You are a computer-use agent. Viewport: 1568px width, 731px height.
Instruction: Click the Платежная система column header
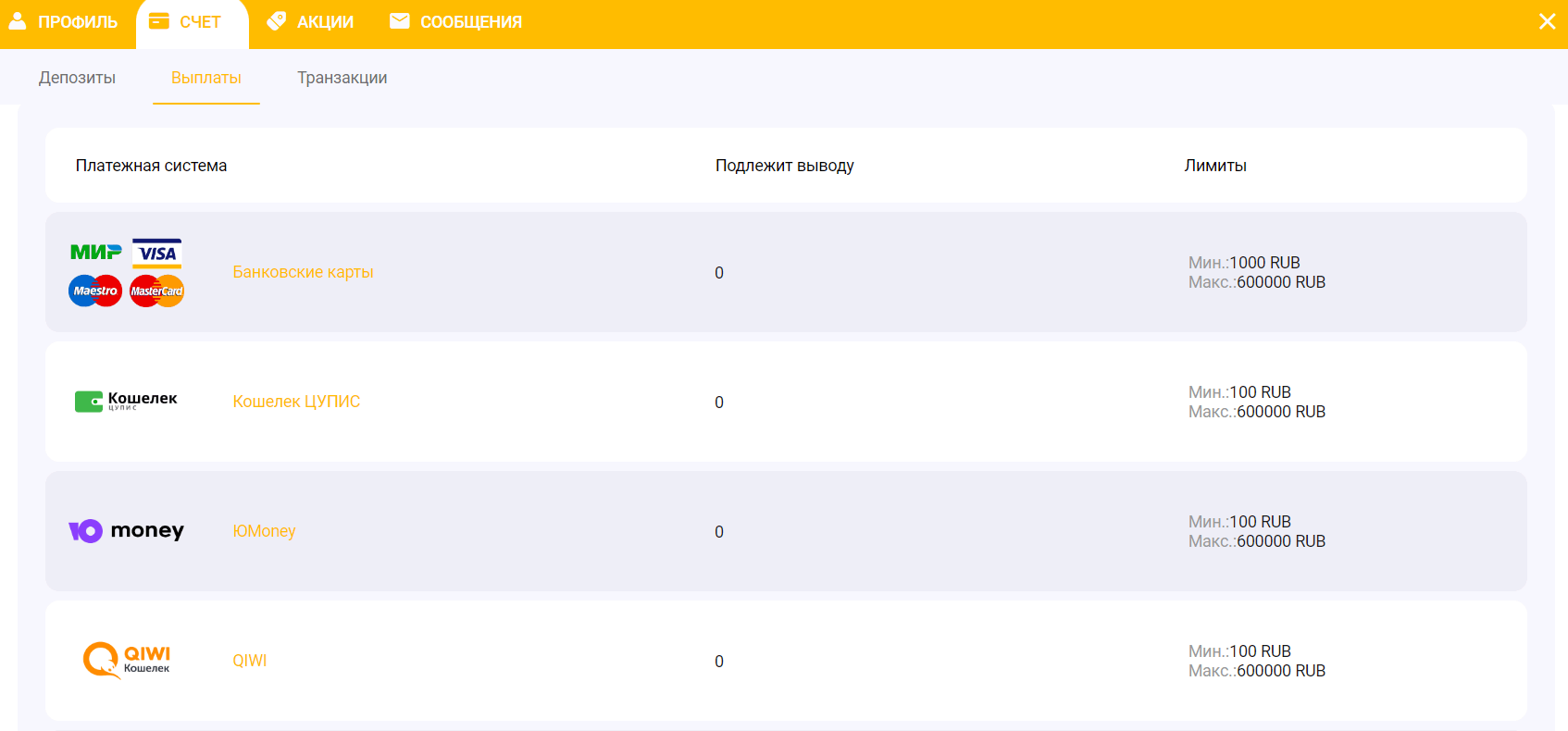point(152,166)
